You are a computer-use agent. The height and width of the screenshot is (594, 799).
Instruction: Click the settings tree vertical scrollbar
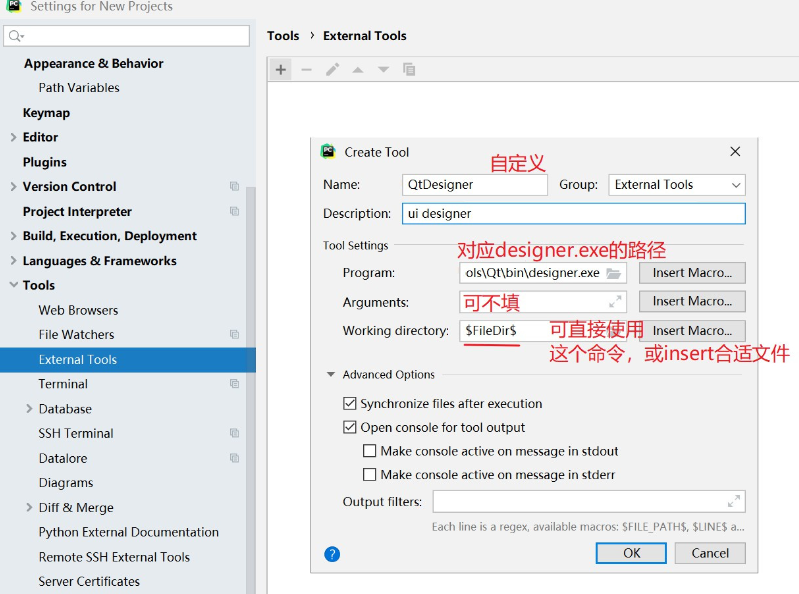pos(251,390)
